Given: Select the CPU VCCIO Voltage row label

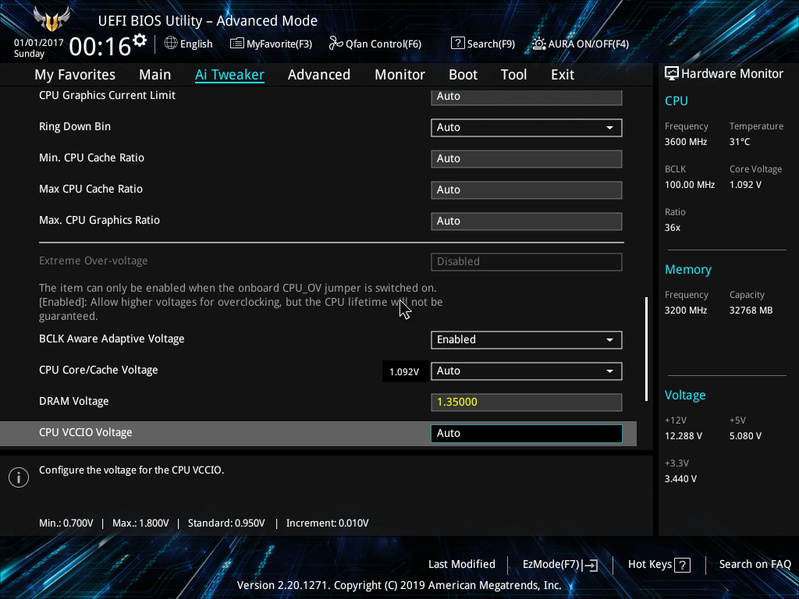Looking at the screenshot, I should click(86, 432).
